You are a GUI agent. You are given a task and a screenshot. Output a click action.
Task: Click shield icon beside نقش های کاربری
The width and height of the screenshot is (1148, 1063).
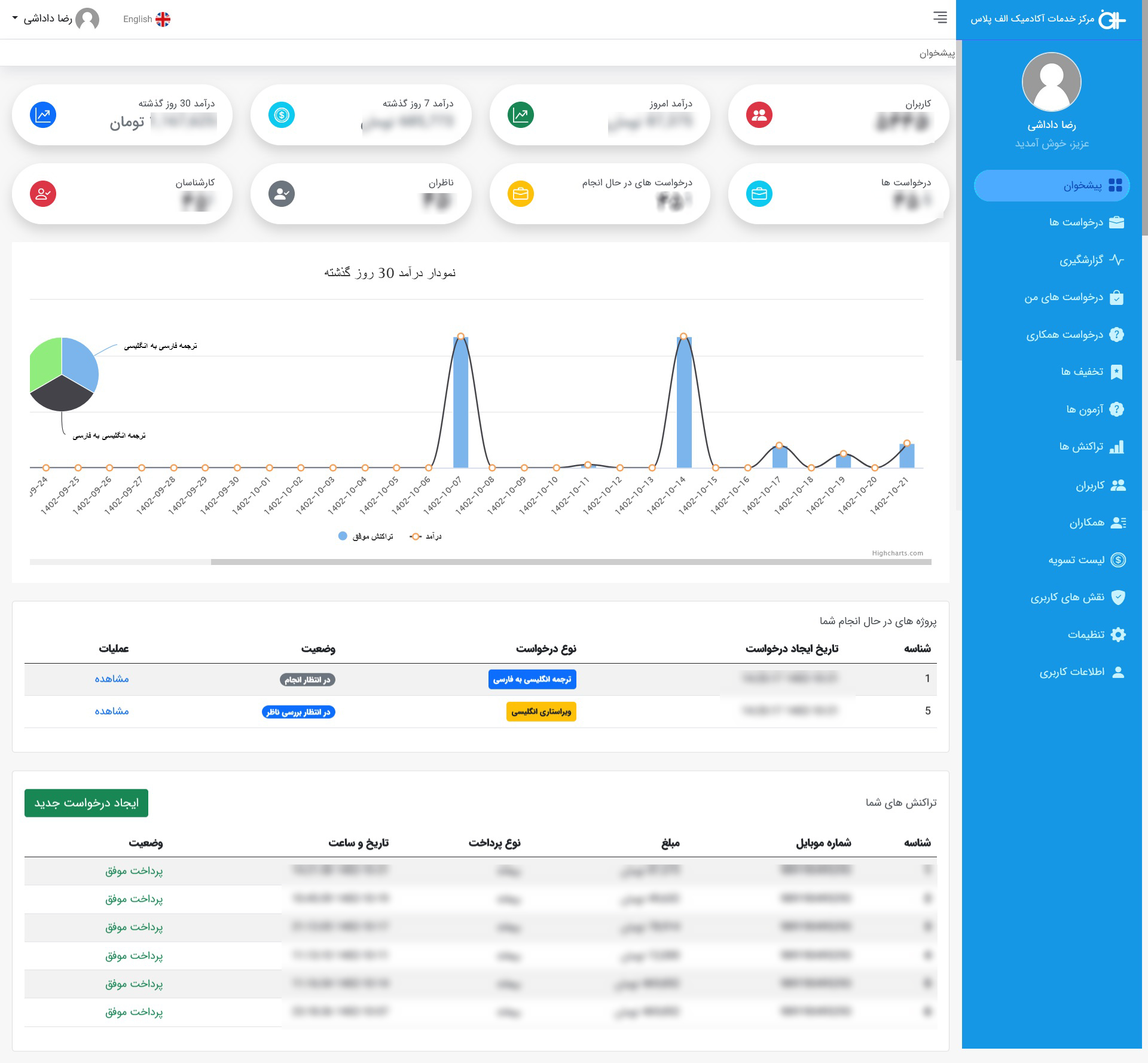pos(1118,597)
